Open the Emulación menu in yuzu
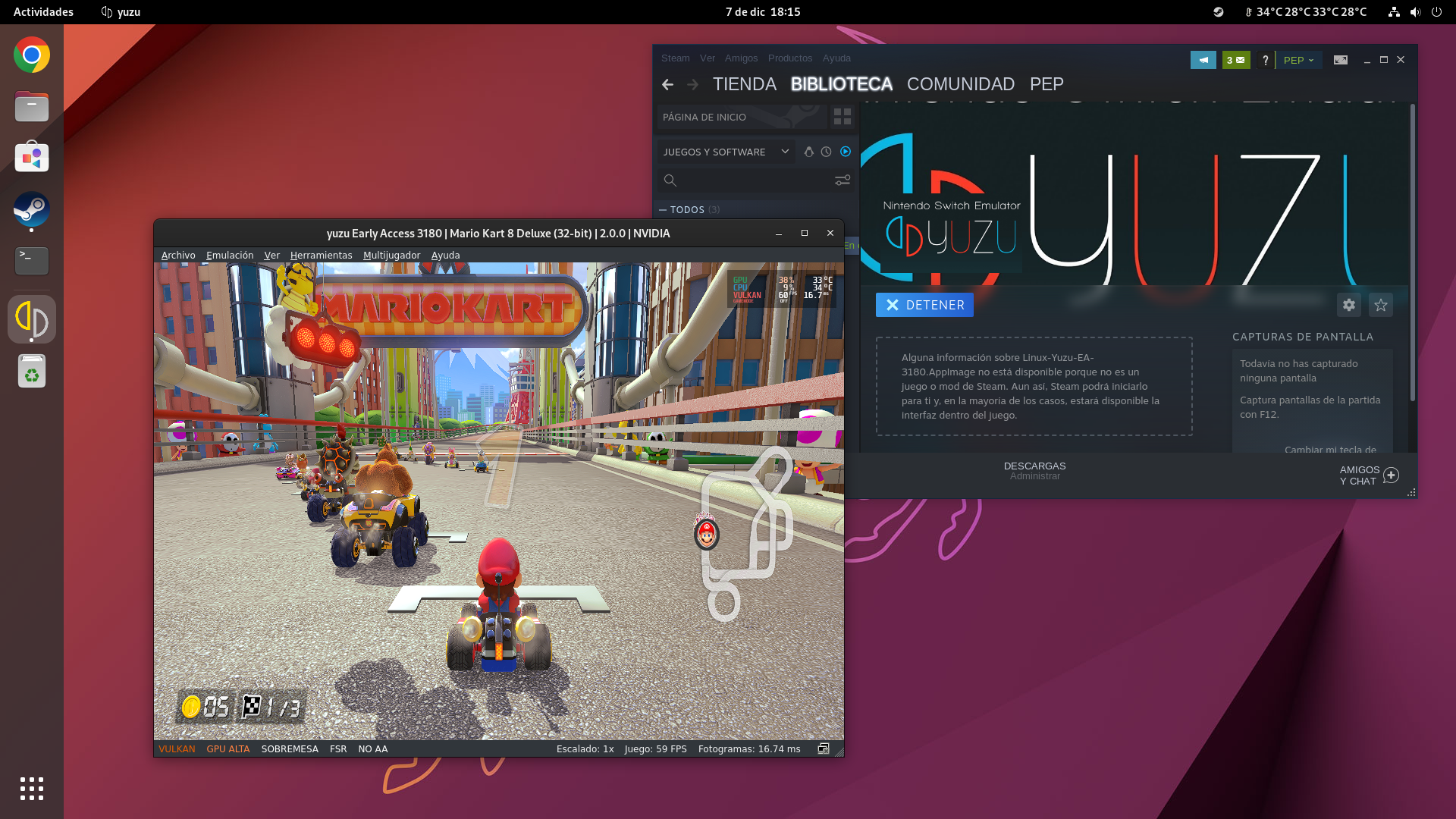 pyautogui.click(x=230, y=256)
